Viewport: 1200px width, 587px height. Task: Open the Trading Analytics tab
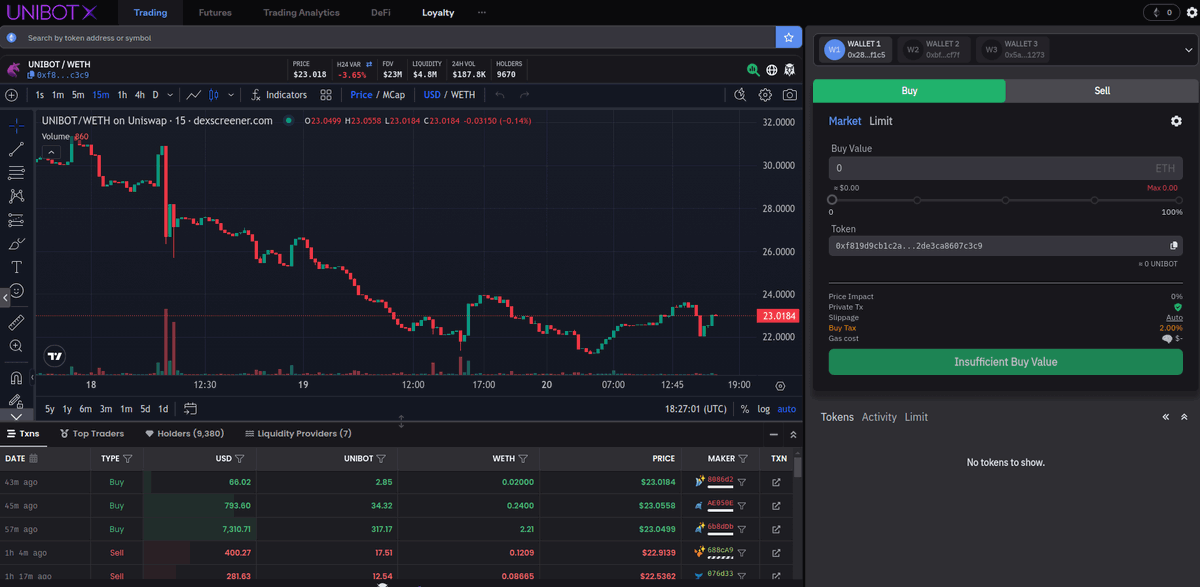(301, 13)
